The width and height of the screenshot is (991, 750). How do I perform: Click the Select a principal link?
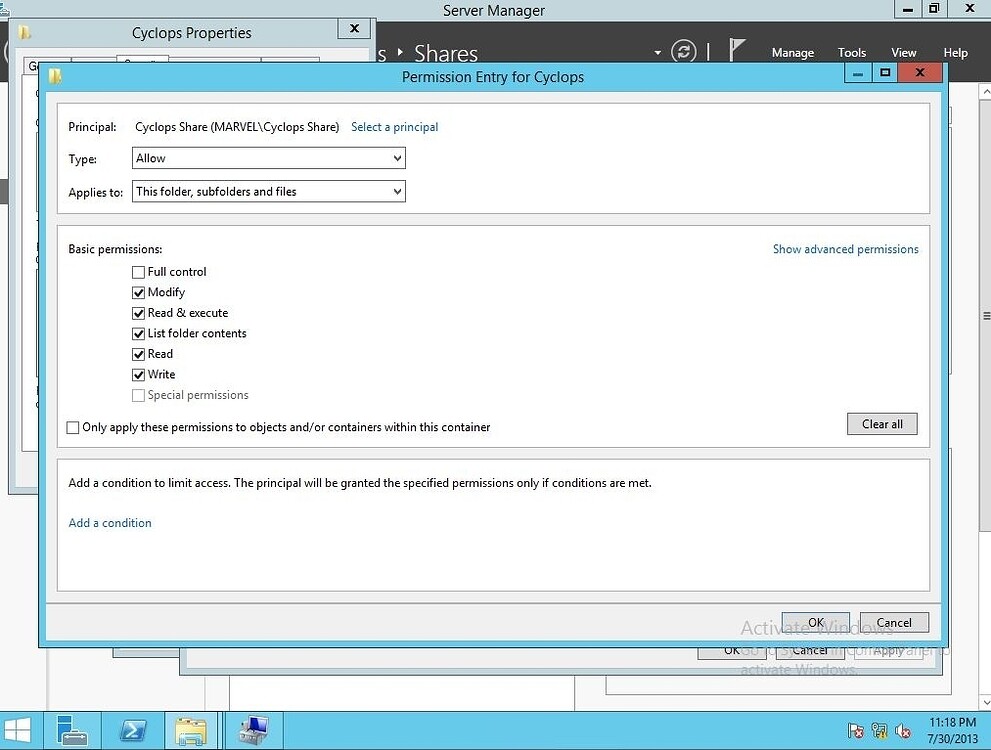click(394, 127)
